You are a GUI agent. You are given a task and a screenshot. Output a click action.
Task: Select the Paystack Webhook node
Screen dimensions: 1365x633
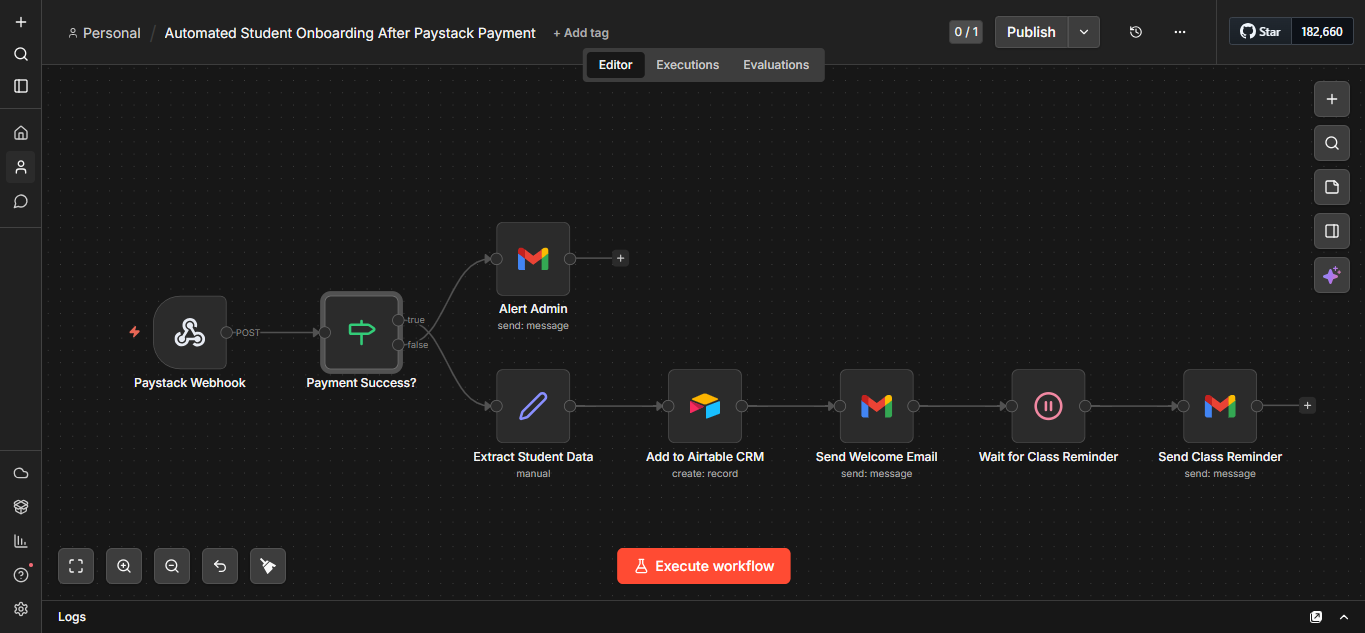190,332
